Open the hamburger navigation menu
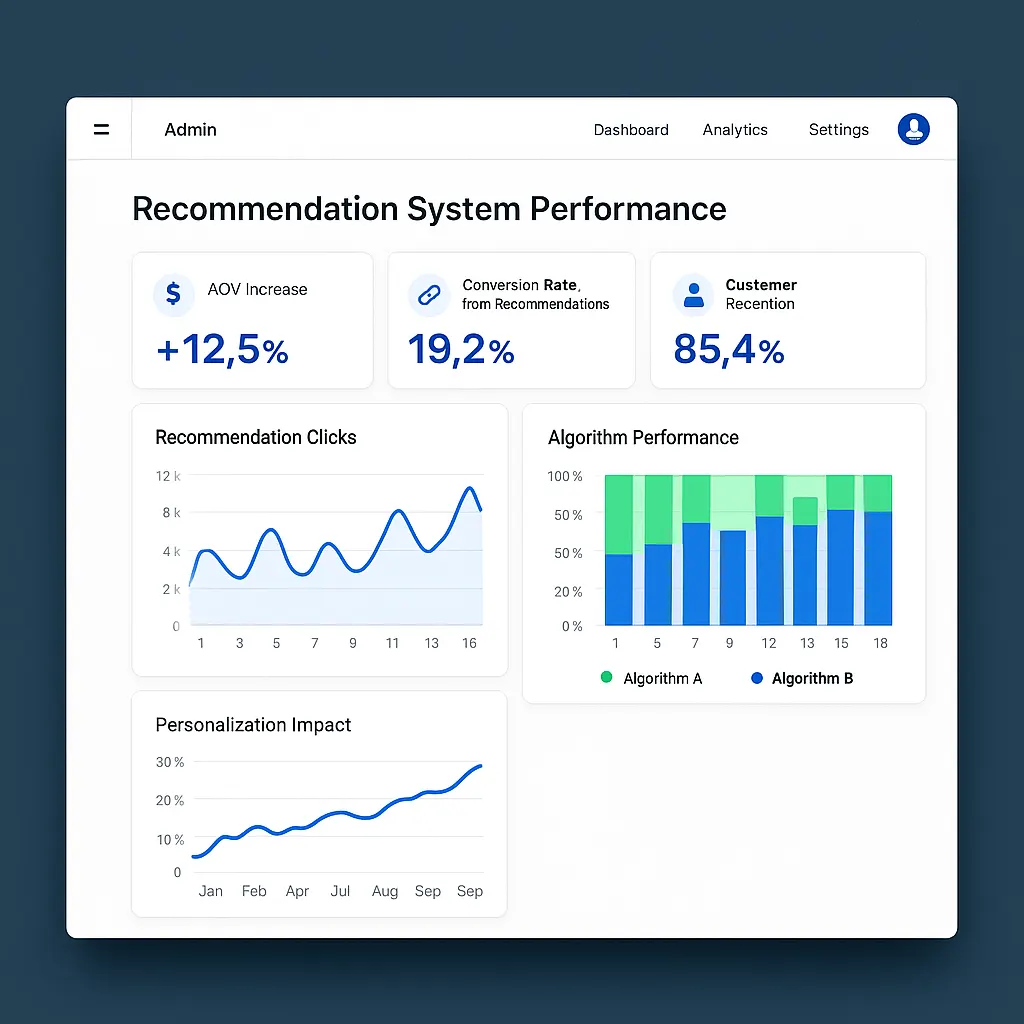1024x1024 pixels. pyautogui.click(x=101, y=128)
